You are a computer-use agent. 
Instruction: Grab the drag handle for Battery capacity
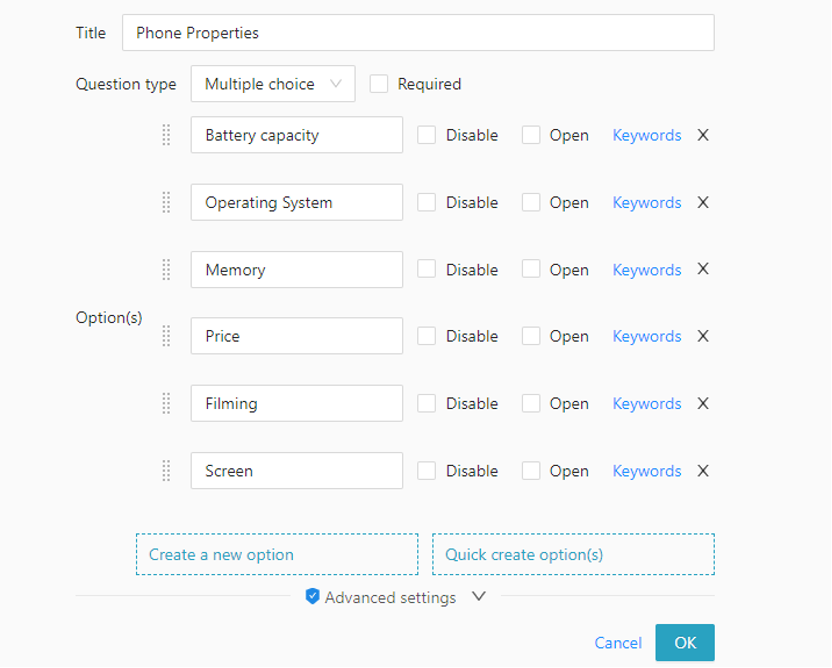click(x=166, y=135)
